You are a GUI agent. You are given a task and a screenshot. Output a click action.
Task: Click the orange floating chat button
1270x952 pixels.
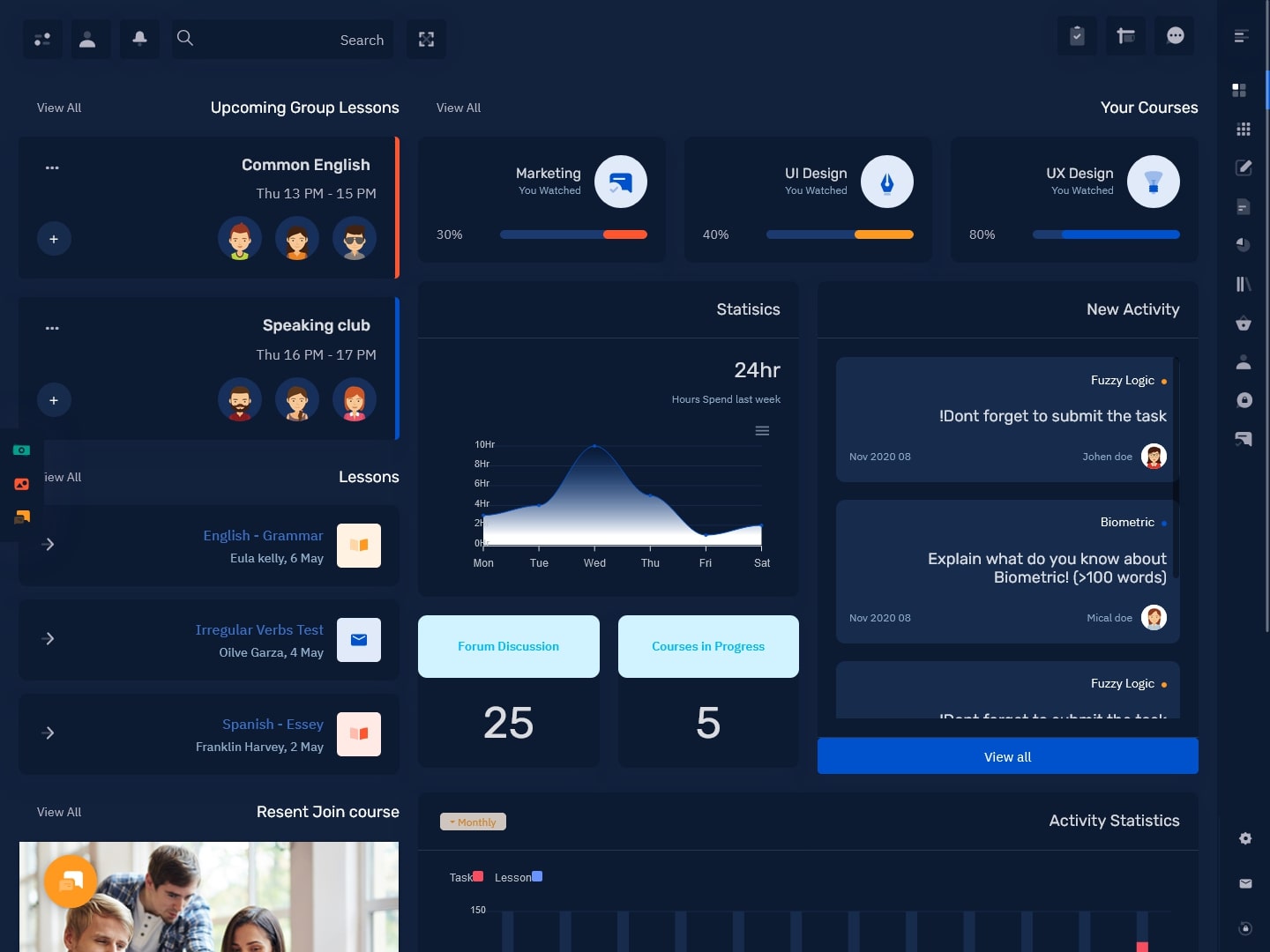71,881
